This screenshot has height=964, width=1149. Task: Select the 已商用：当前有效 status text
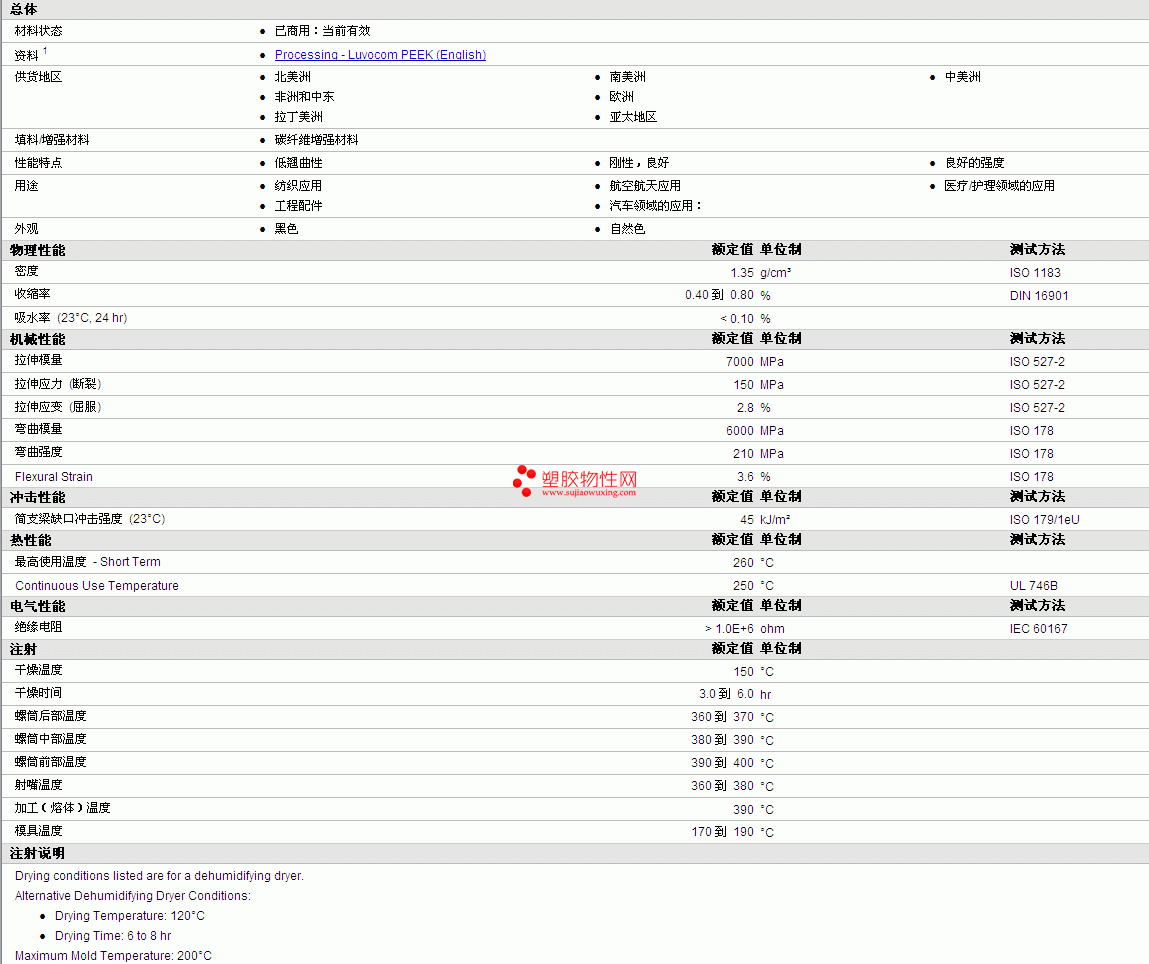point(322,31)
